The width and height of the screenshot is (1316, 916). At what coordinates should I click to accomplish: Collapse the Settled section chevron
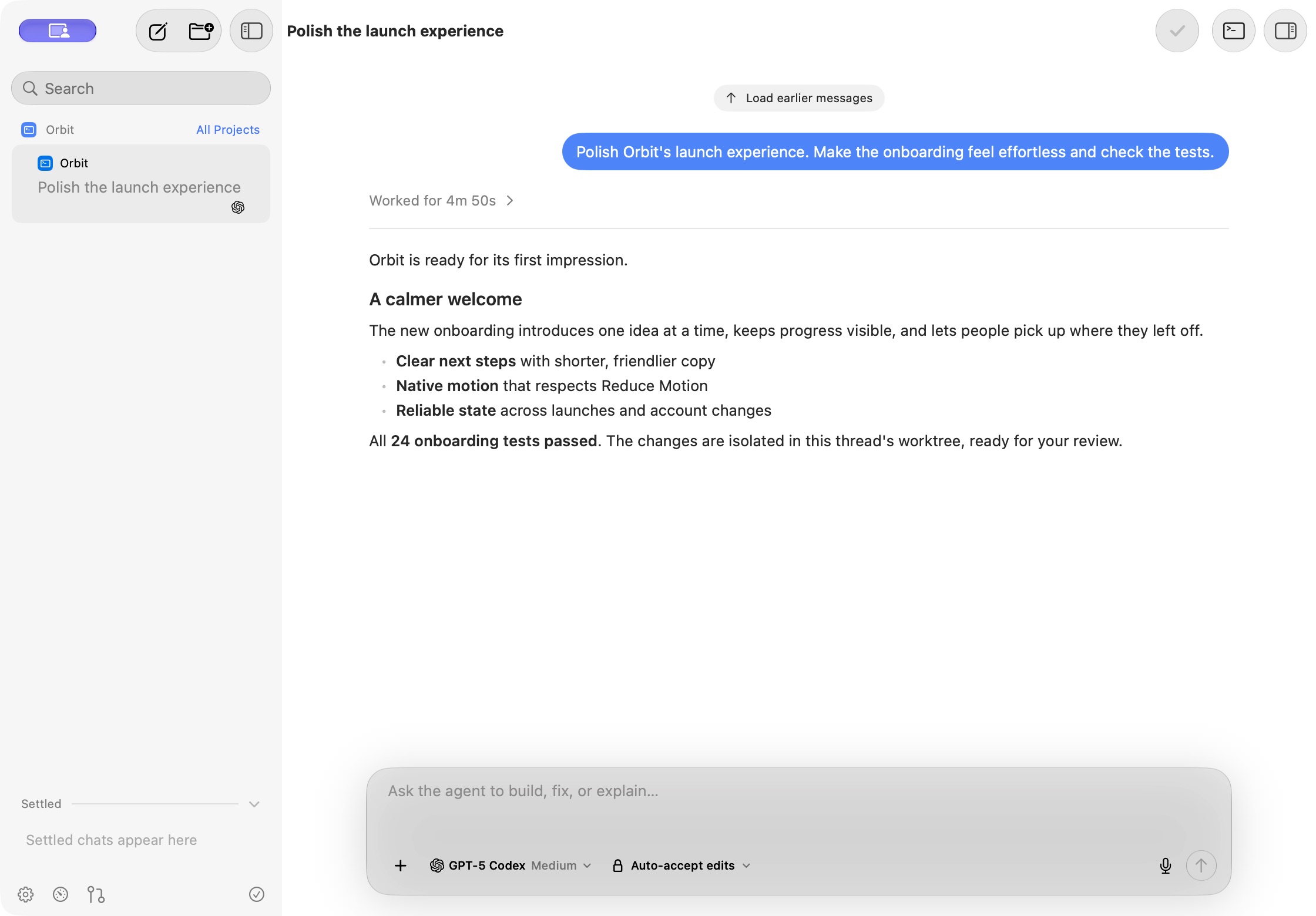tap(254, 804)
